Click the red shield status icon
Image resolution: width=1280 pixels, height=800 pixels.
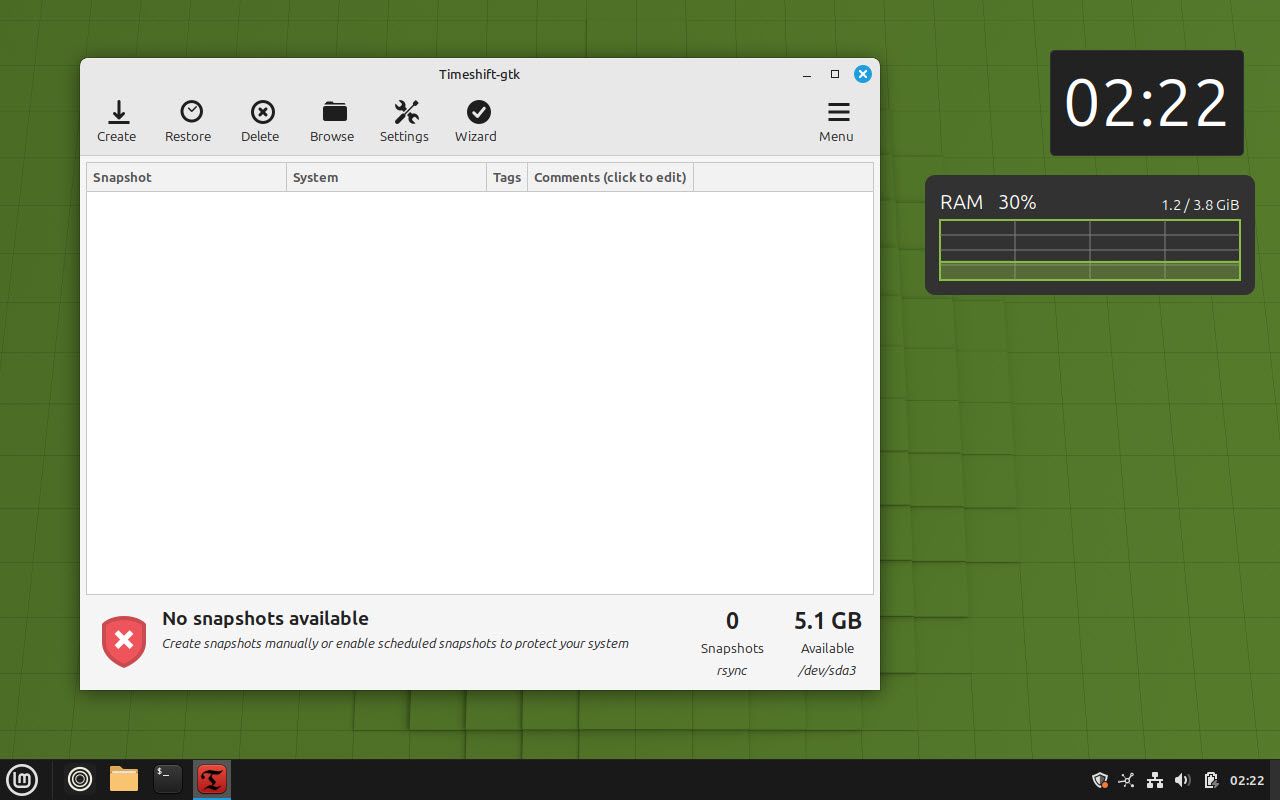124,641
